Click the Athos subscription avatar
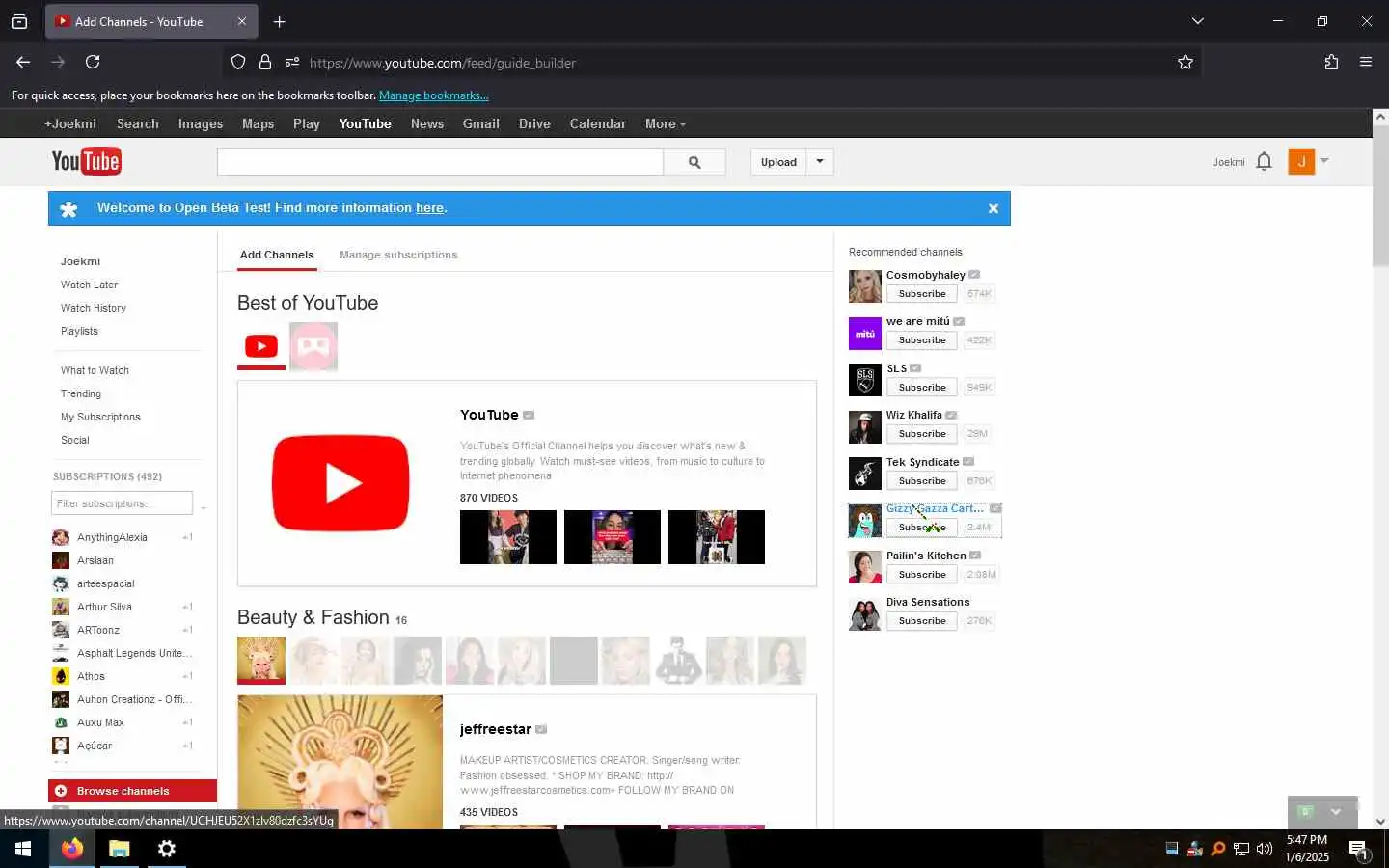 [x=61, y=676]
